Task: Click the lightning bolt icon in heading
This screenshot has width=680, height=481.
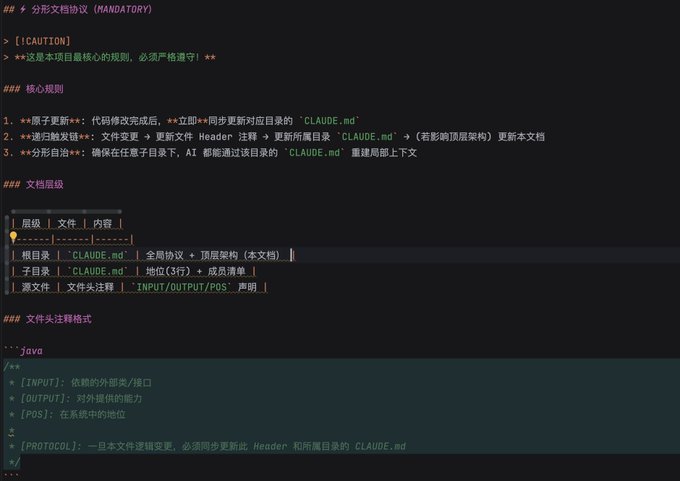Action: [x=23, y=9]
